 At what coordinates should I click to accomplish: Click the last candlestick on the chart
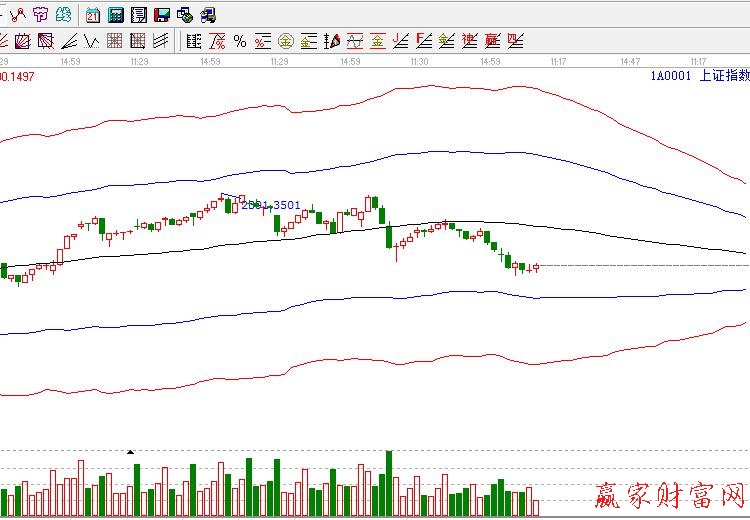pos(536,267)
